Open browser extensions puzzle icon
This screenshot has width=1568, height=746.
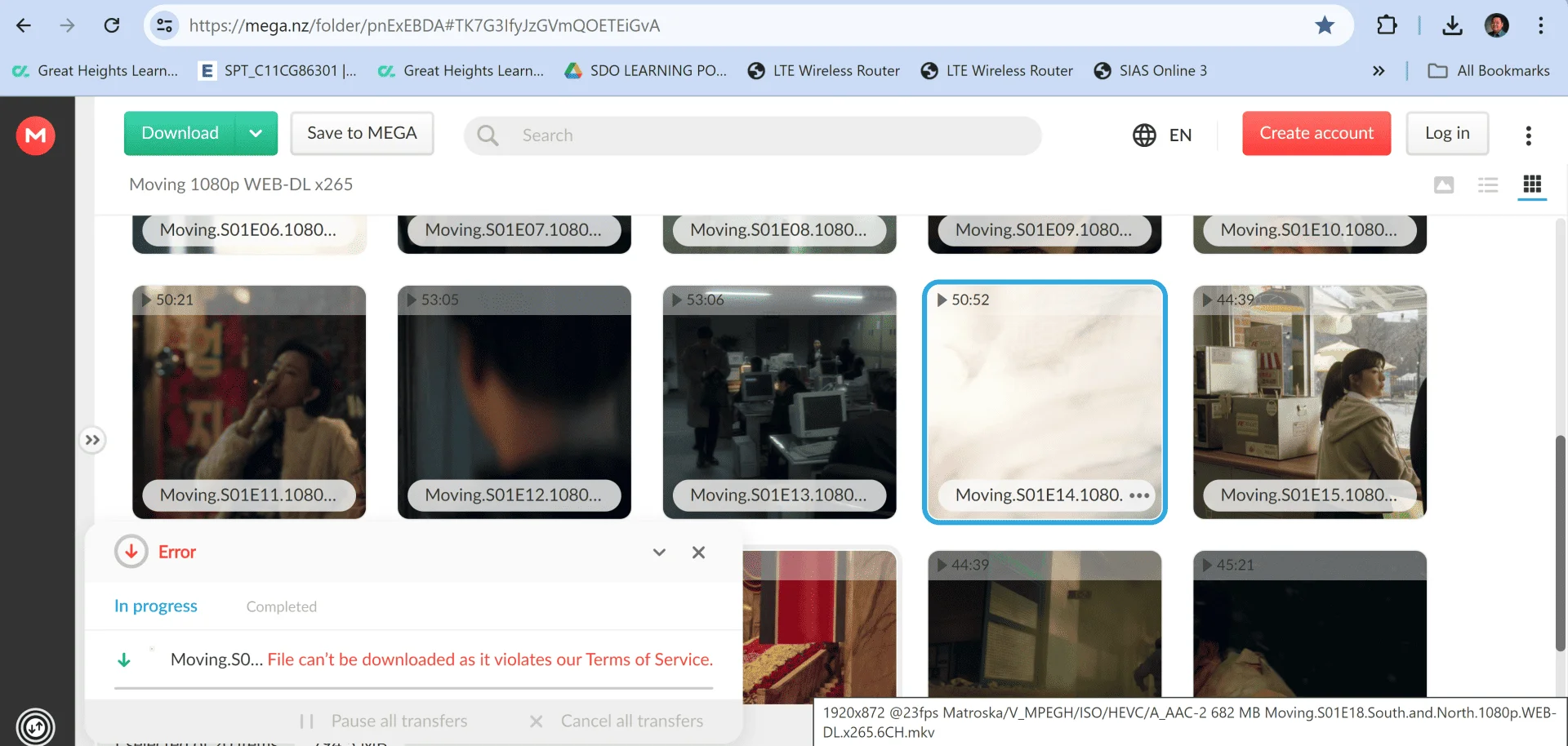click(1387, 25)
